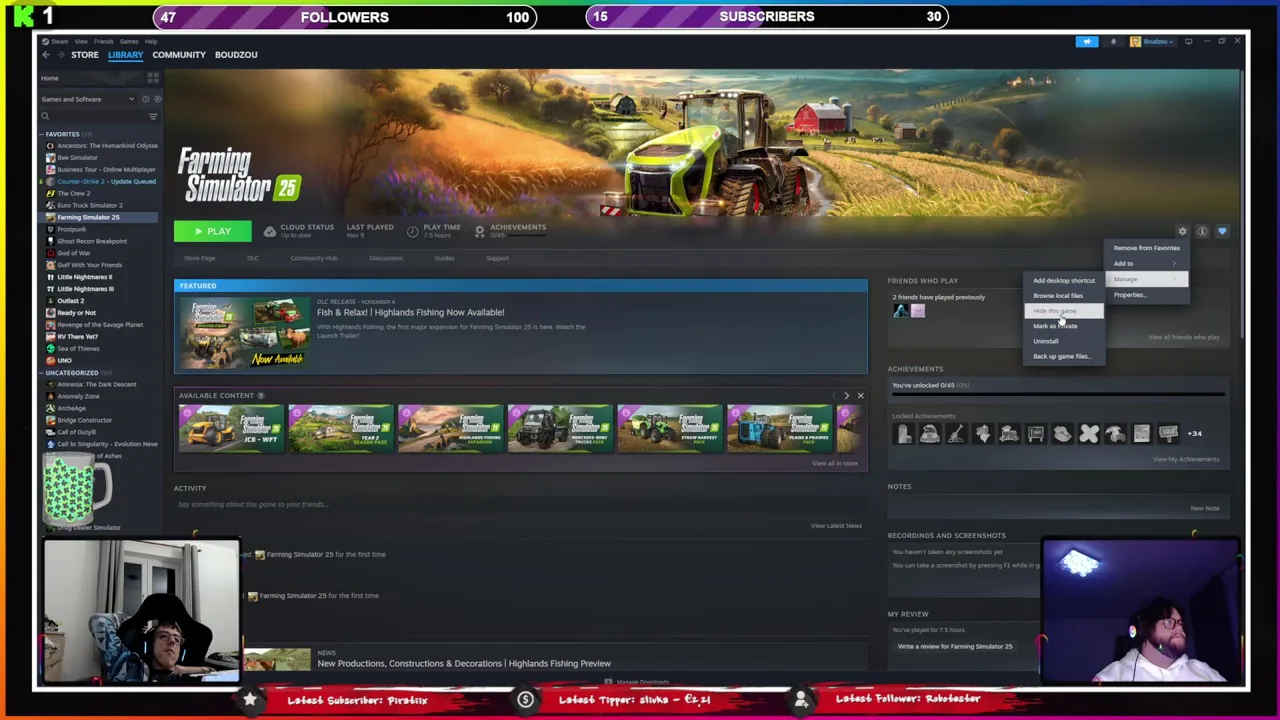The image size is (1280, 720).
Task: Go forward with the navigation arrow
Action: pos(59,55)
